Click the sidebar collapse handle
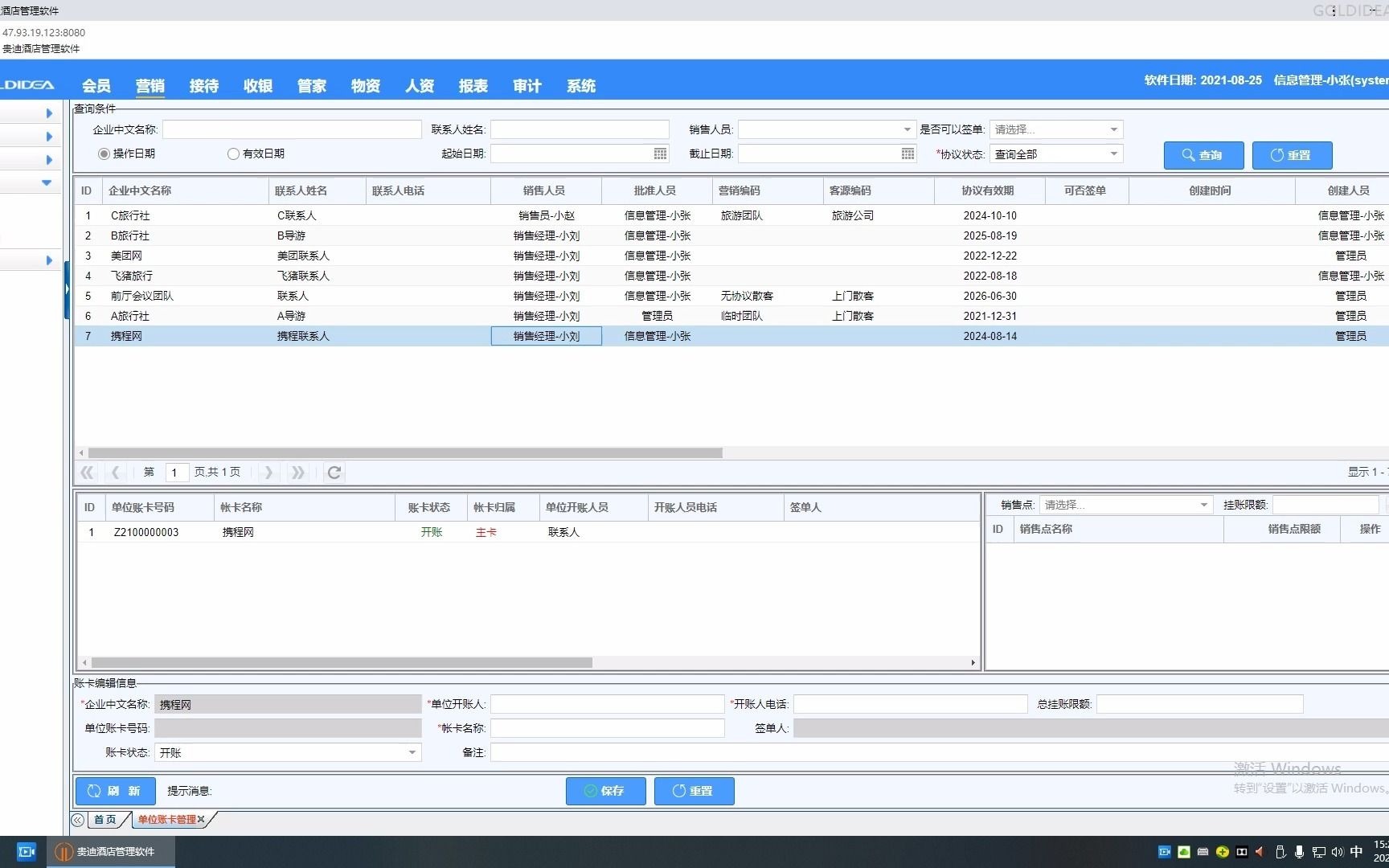 pos(67,289)
